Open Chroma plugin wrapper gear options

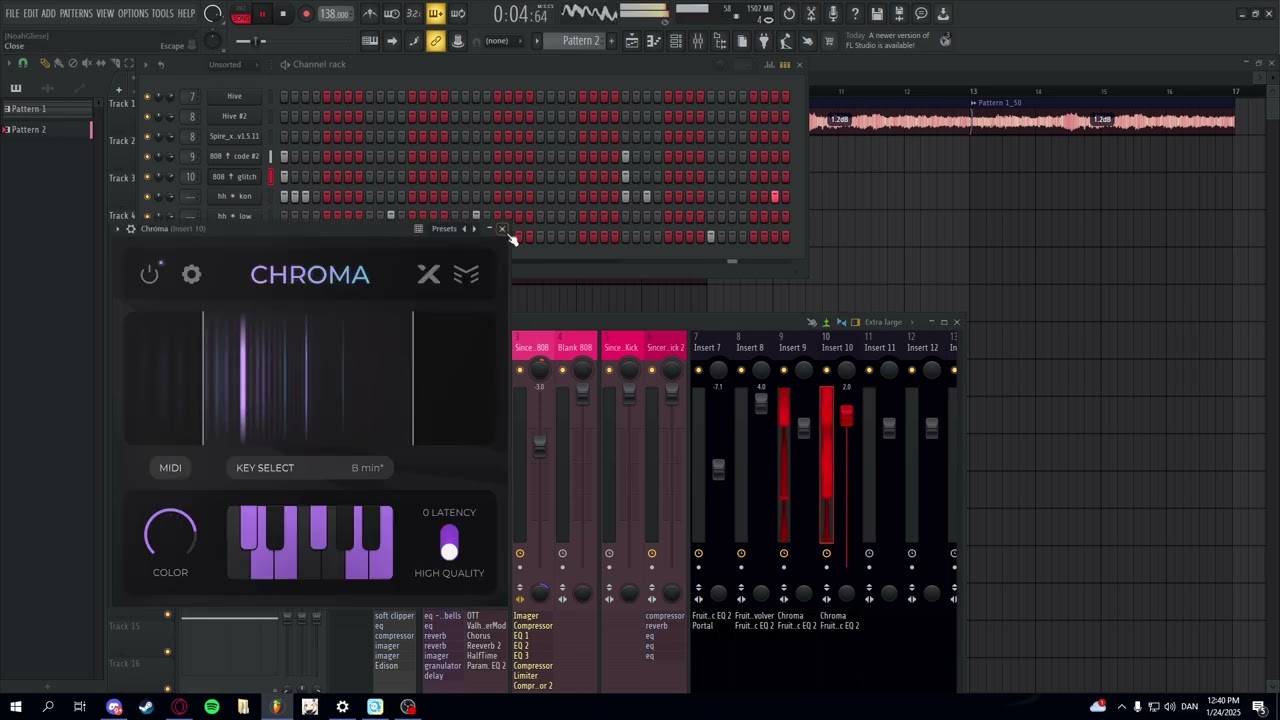click(x=131, y=229)
